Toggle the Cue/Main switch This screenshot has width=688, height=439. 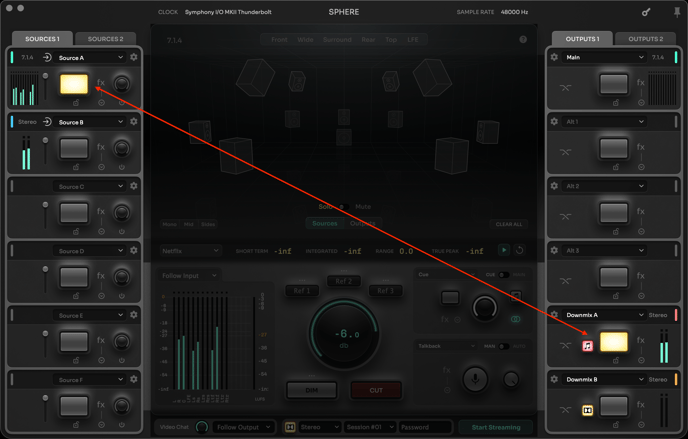point(504,274)
